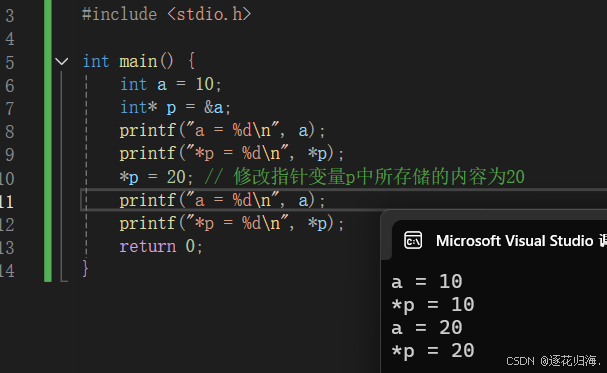Place cursor on 'int* p = &a;' line
The height and width of the screenshot is (373, 607).
pos(175,107)
